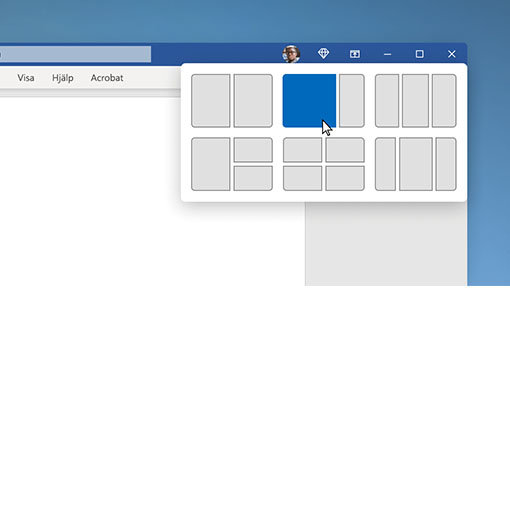Open the Acrobat ribbon tab
510x510 pixels.
tap(107, 78)
